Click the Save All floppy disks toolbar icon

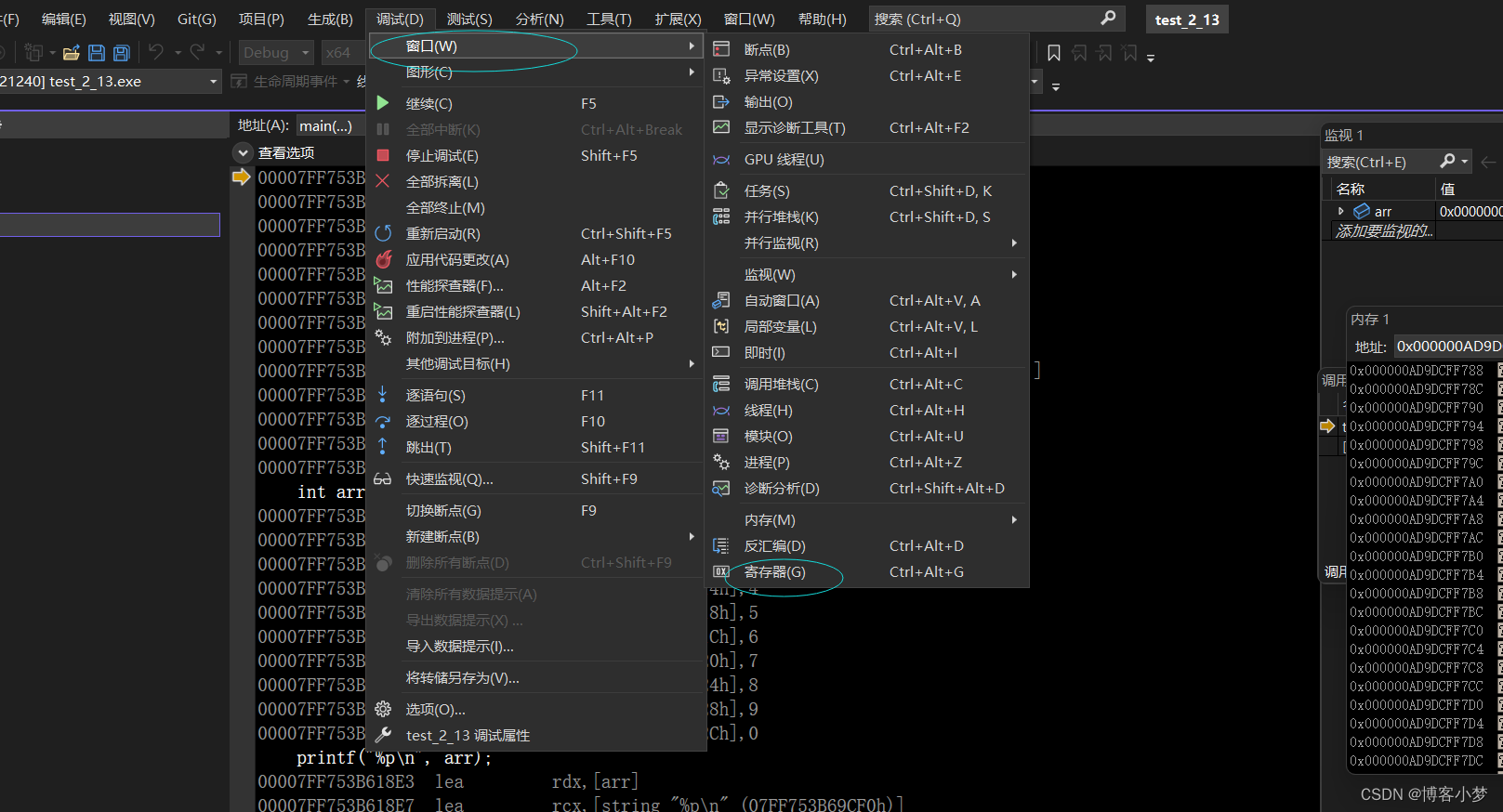[122, 53]
